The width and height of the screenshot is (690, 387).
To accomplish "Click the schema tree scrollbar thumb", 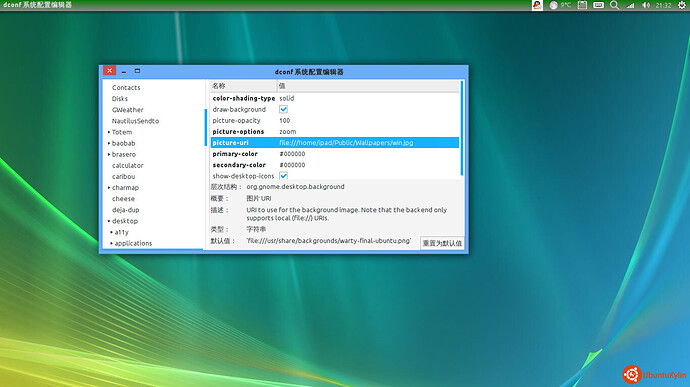I will coord(206,128).
